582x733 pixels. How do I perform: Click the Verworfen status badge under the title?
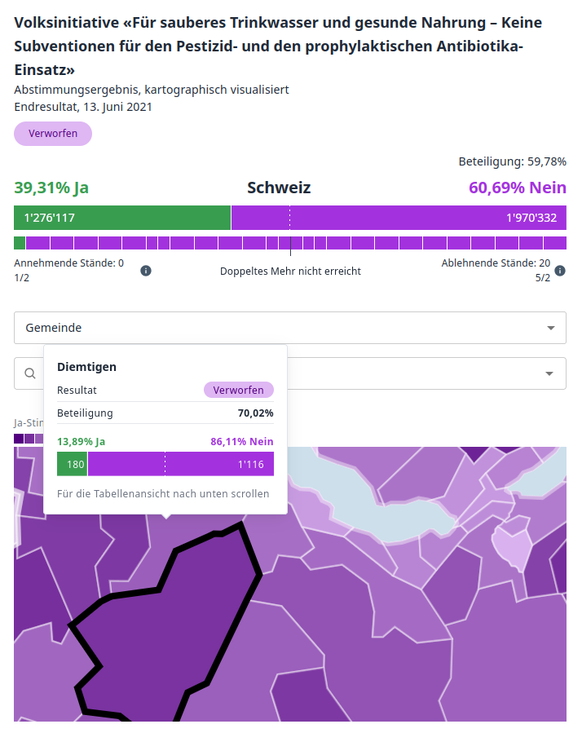tap(53, 134)
